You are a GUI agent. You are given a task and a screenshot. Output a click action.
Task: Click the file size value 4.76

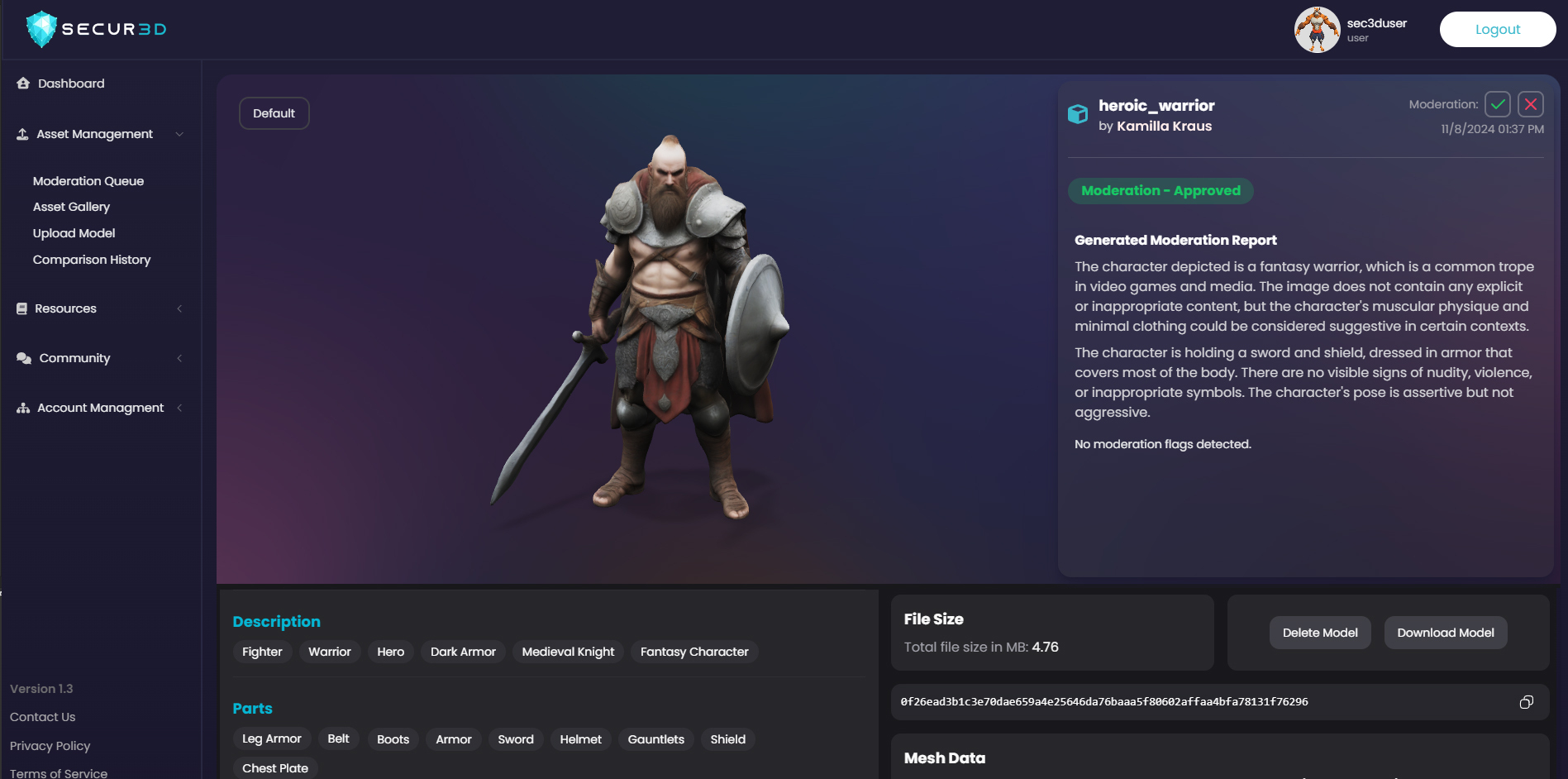click(x=1046, y=648)
